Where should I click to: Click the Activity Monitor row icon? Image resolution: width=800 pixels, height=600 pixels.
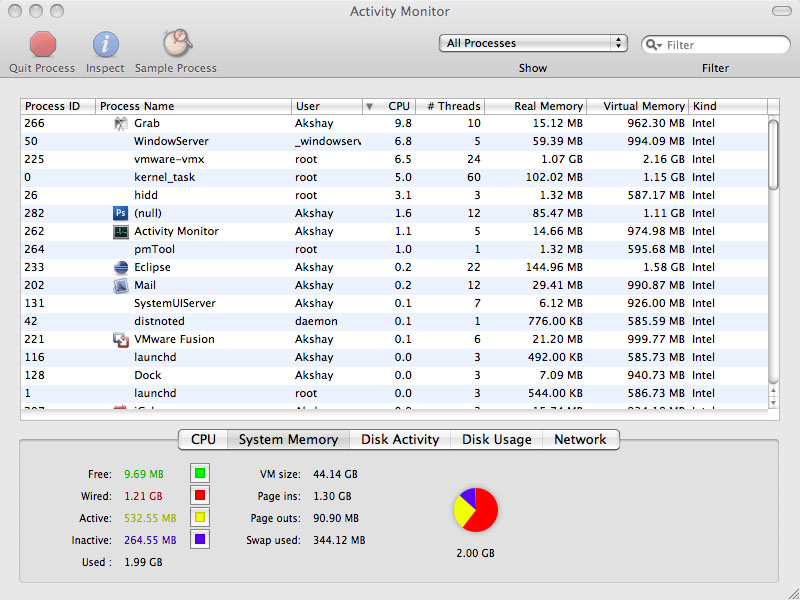click(x=120, y=232)
